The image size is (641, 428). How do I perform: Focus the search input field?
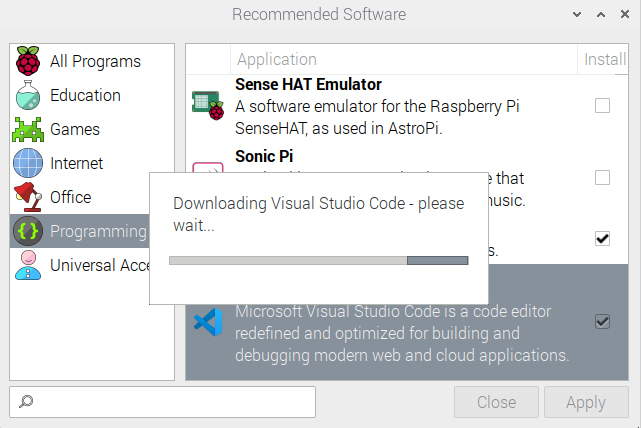click(x=162, y=402)
